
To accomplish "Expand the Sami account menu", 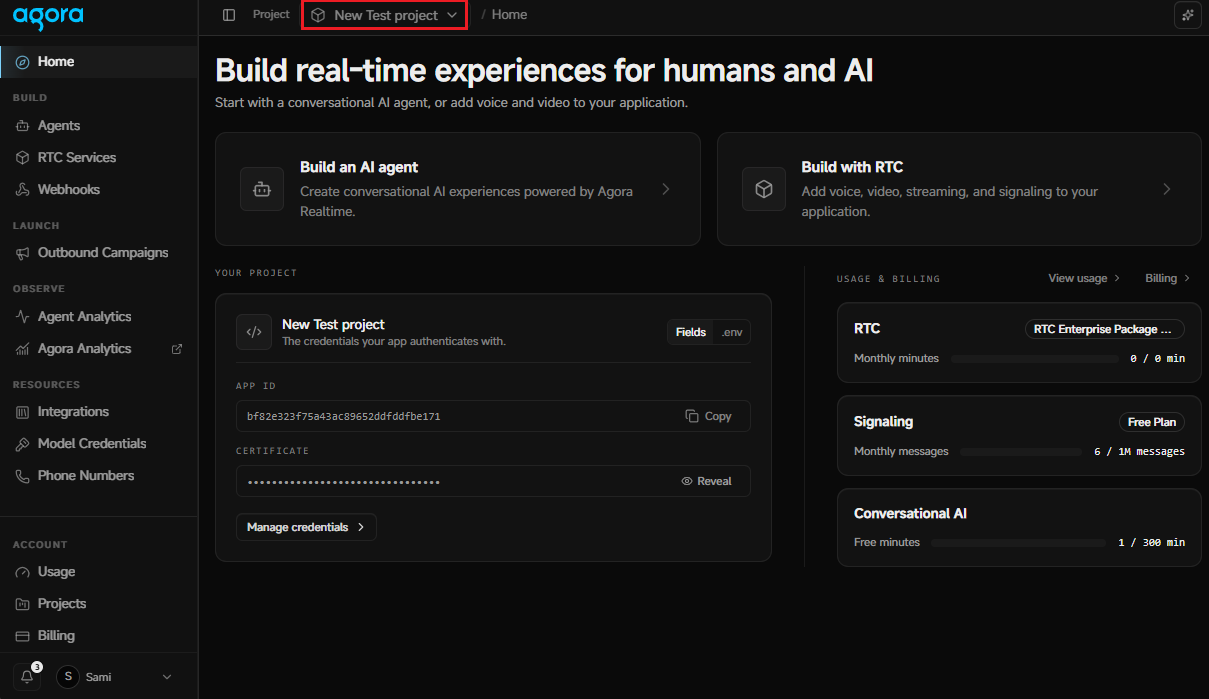I will pos(116,677).
